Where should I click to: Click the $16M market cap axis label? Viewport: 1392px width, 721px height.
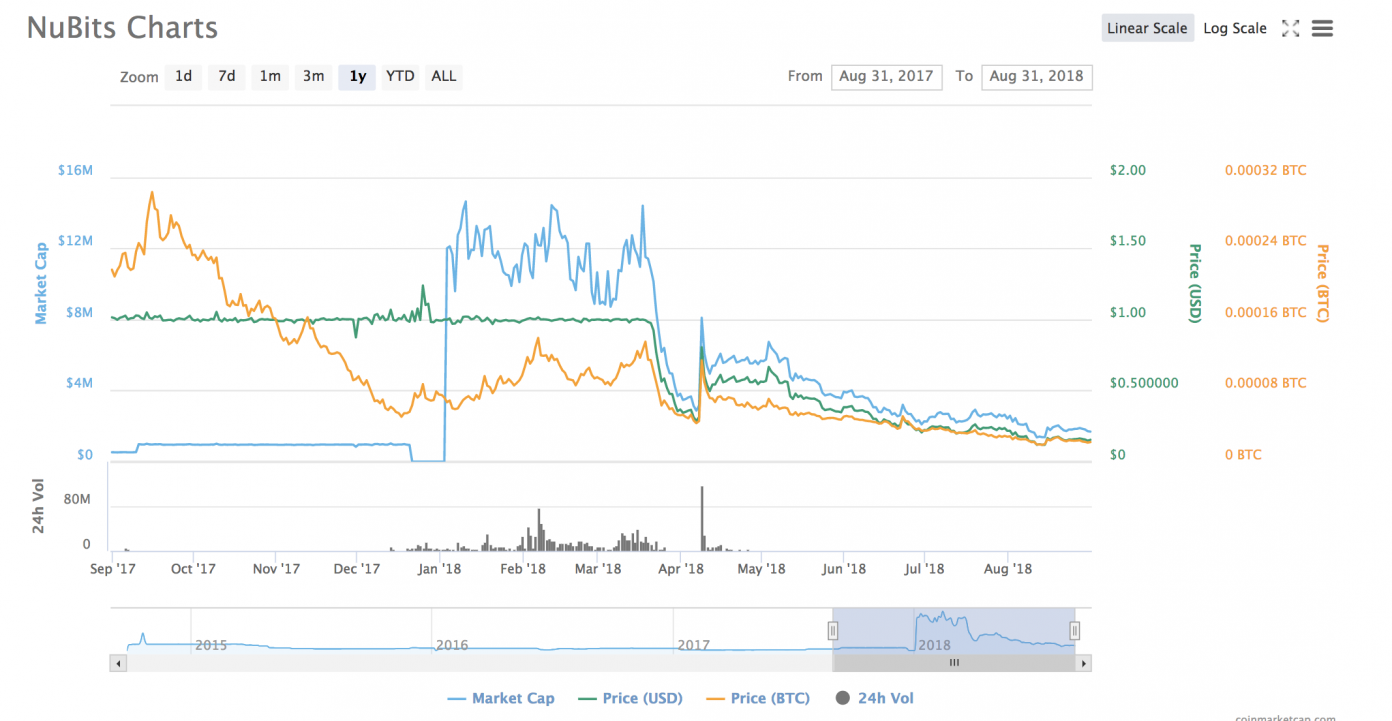coord(75,170)
